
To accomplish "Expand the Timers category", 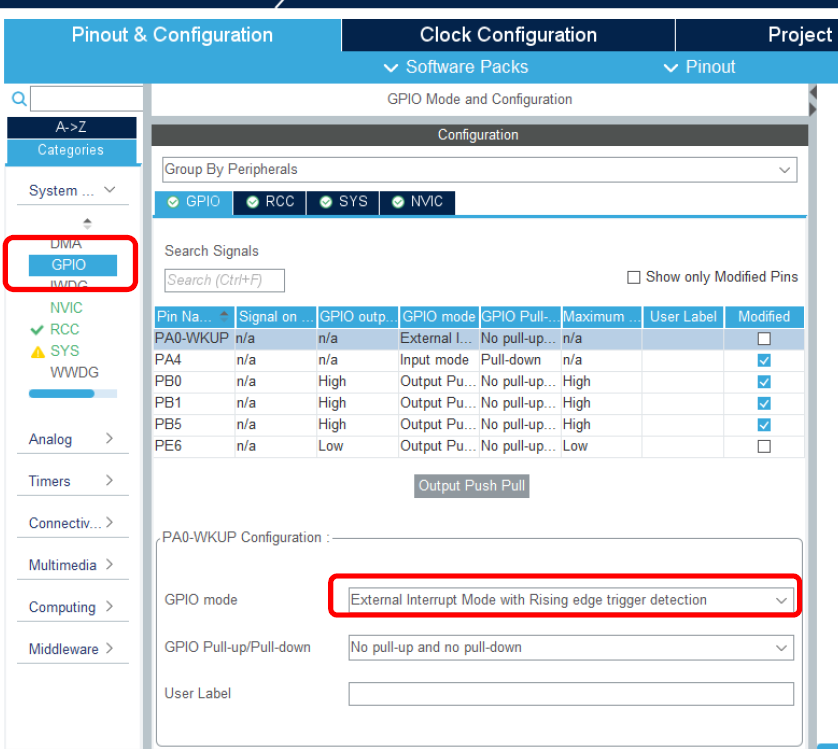I will click(x=71, y=481).
